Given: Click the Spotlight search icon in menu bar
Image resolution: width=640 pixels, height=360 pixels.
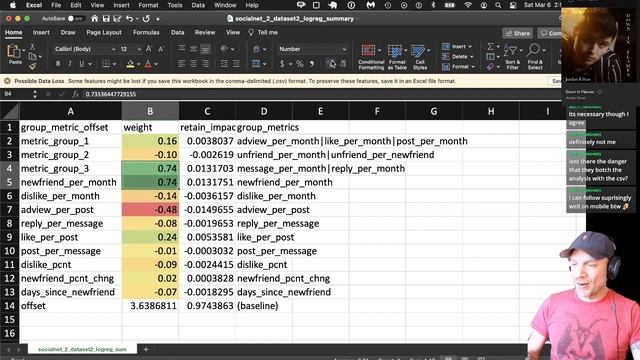Looking at the screenshot, I should 498,5.
